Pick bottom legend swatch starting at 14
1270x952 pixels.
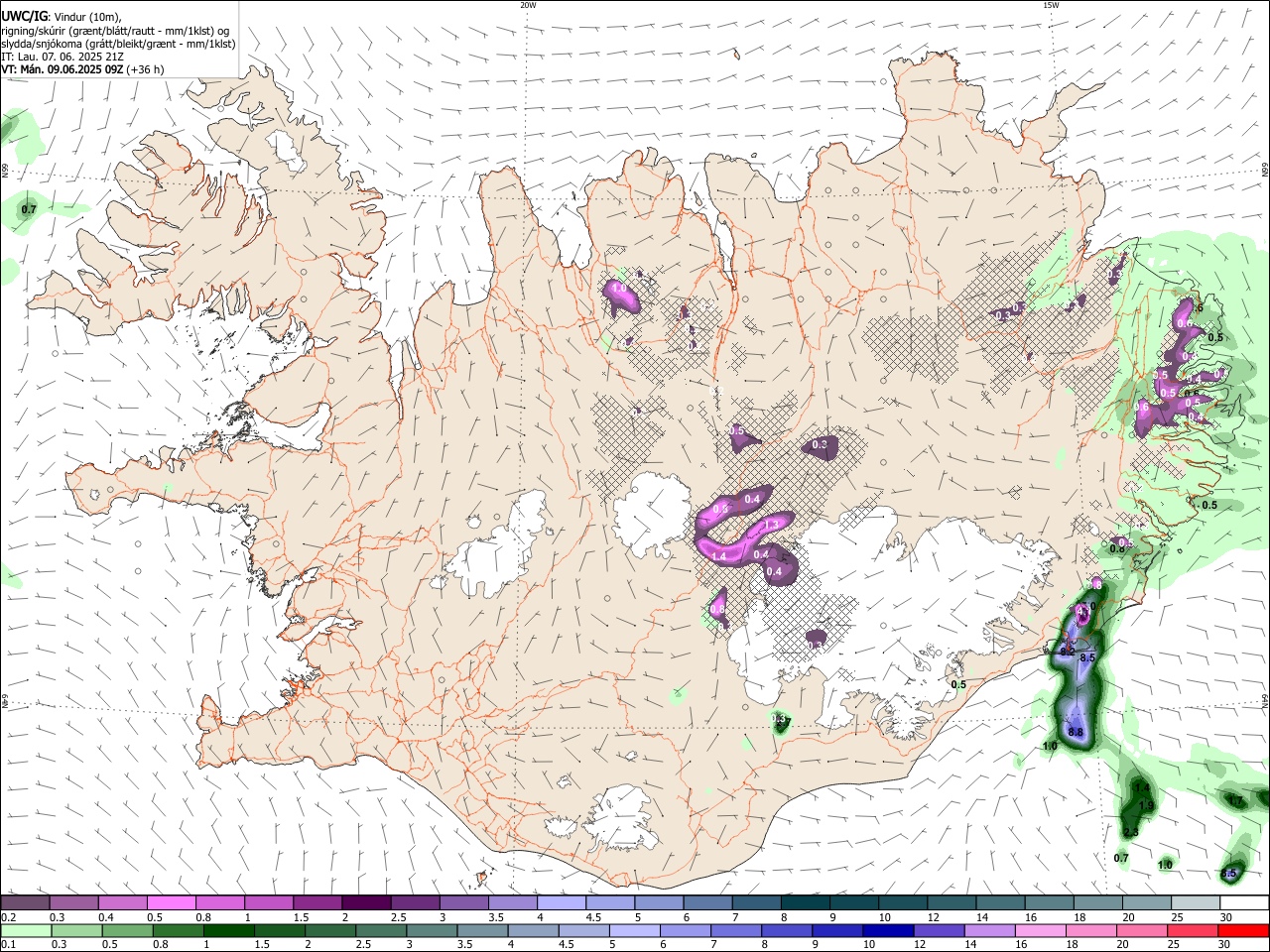pyautogui.click(x=991, y=930)
